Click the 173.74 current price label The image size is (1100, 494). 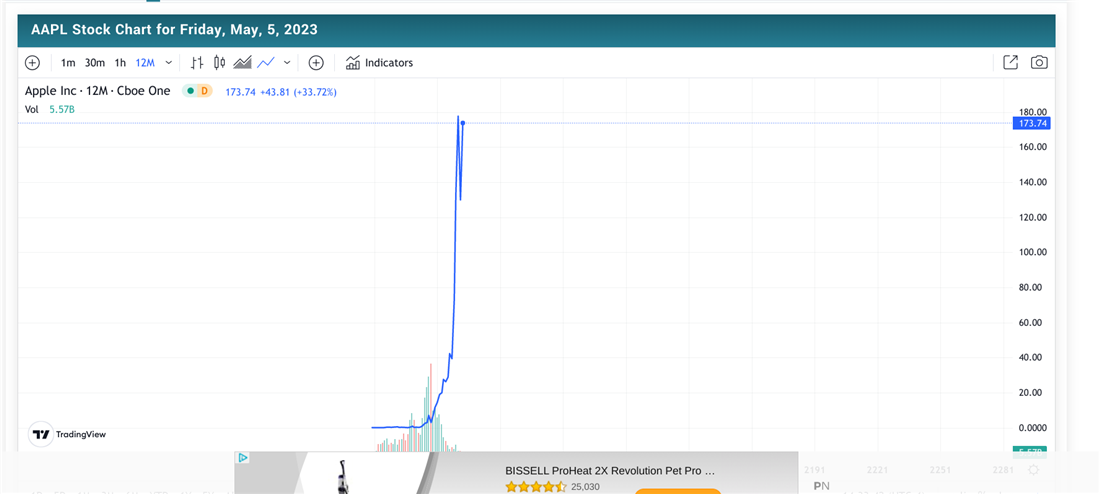[1030, 123]
